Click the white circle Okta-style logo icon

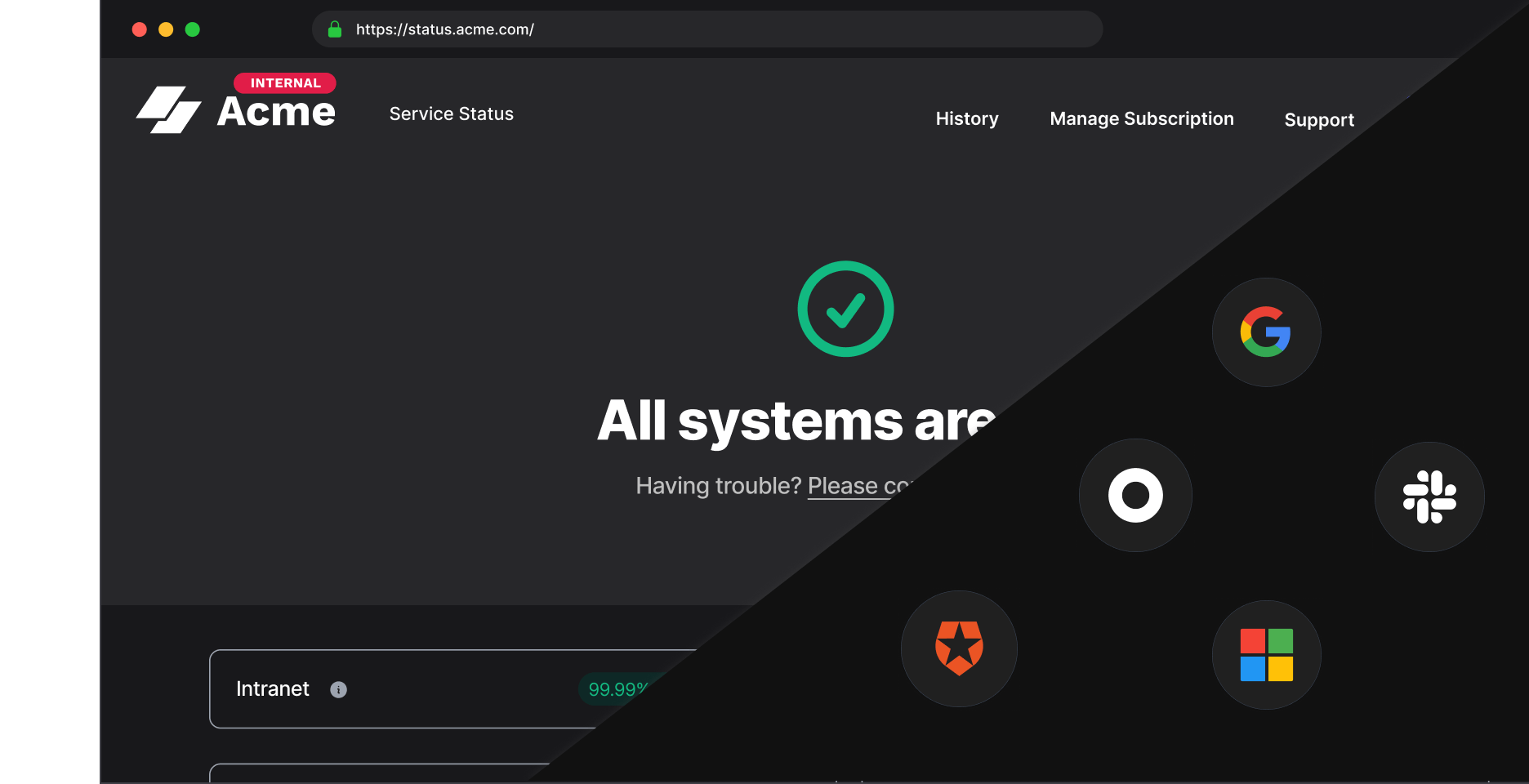(x=1135, y=495)
